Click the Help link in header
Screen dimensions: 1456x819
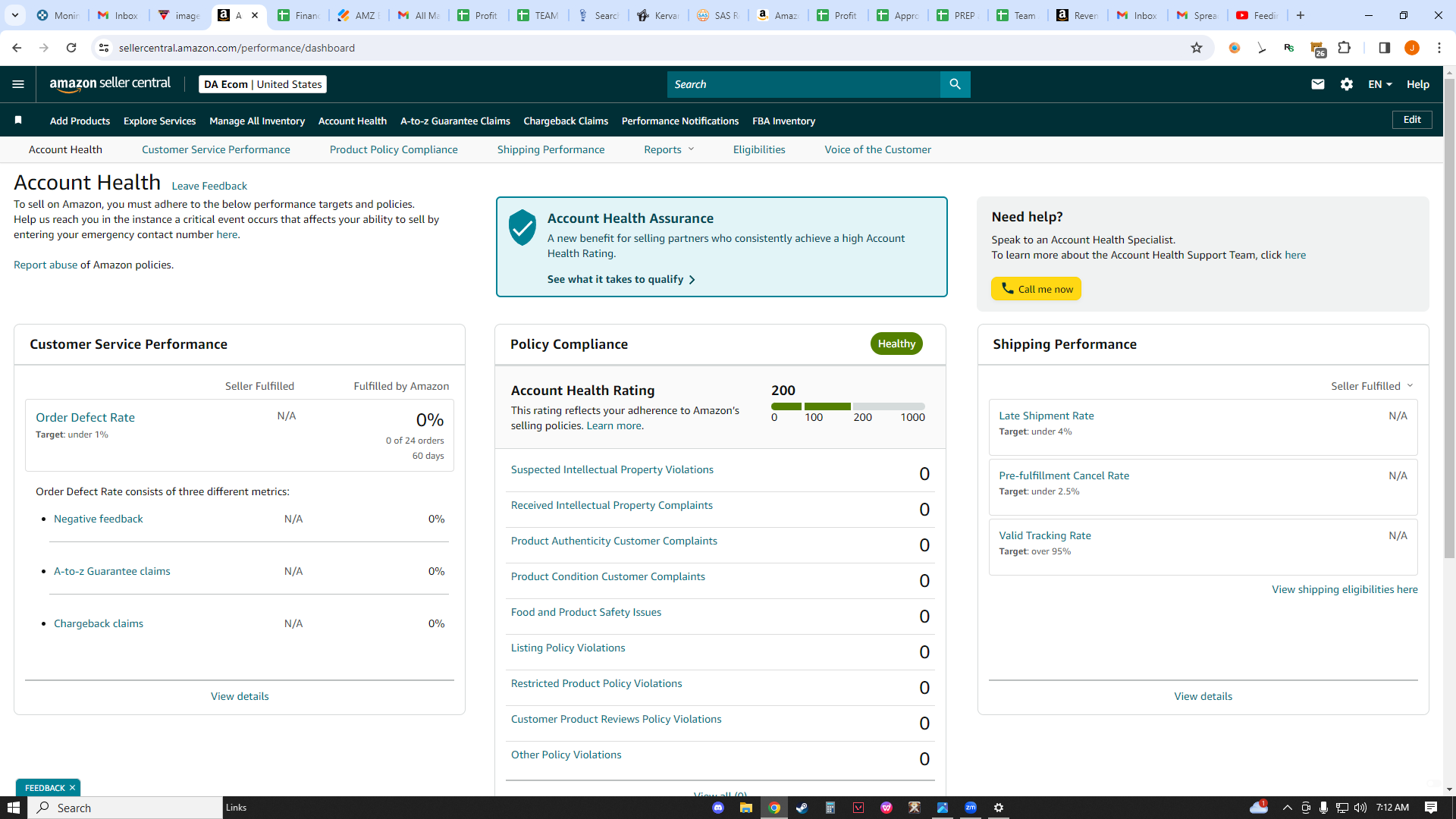click(1417, 84)
